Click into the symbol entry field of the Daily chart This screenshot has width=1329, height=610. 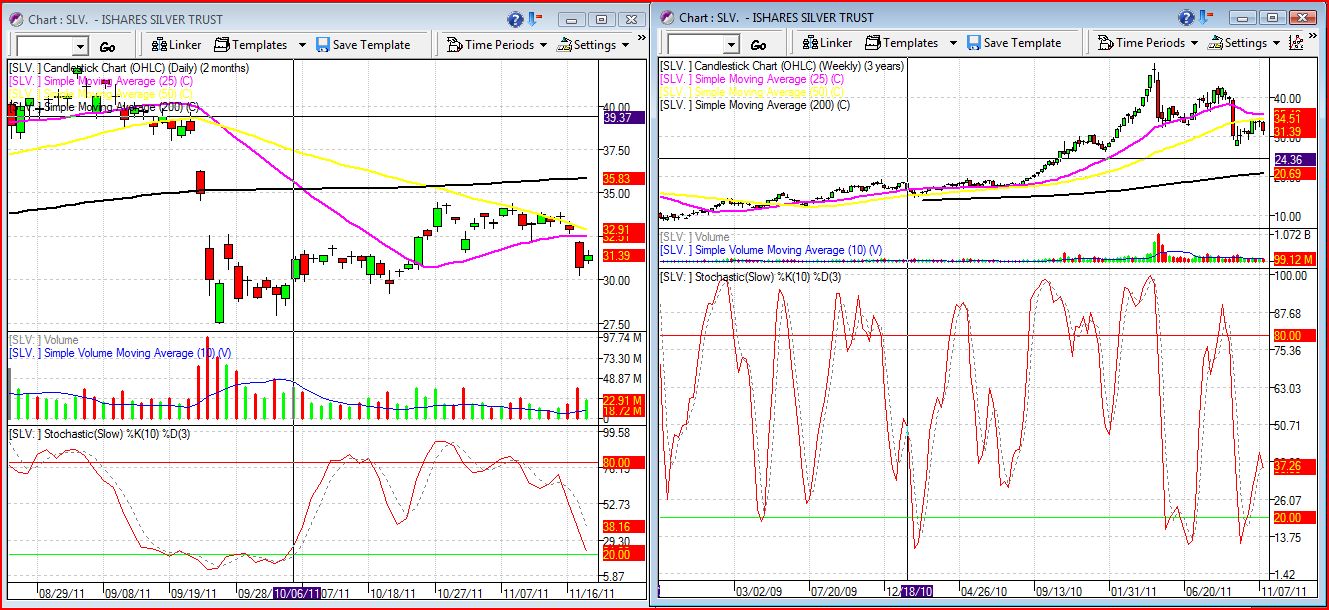coord(44,47)
